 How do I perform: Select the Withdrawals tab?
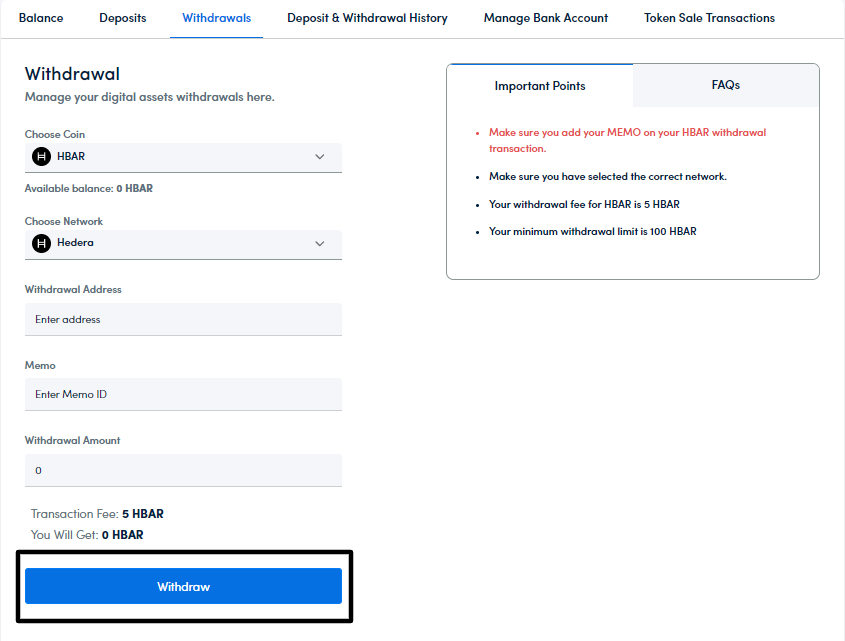pos(216,18)
